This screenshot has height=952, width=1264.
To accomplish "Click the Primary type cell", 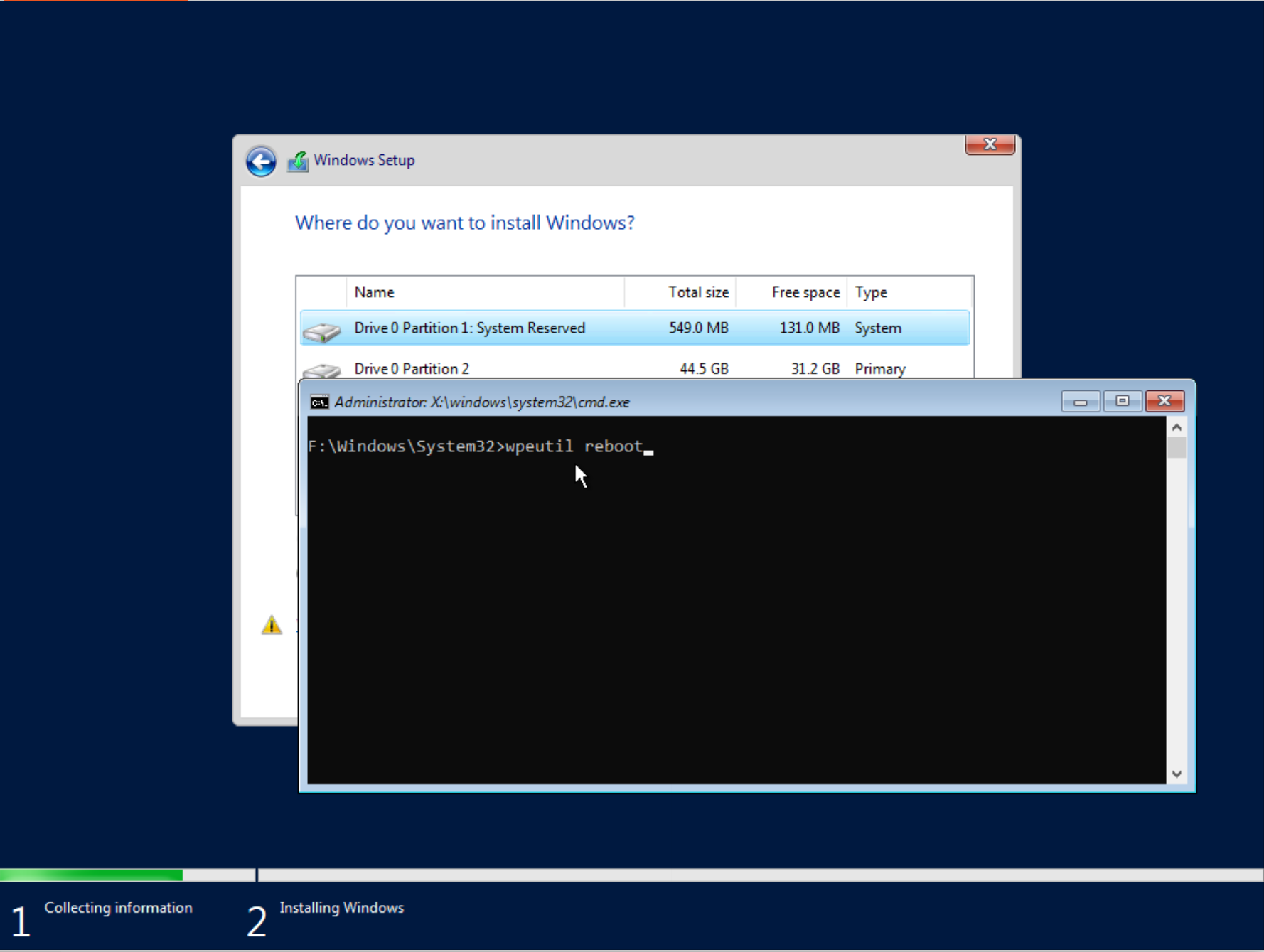I will 880,368.
